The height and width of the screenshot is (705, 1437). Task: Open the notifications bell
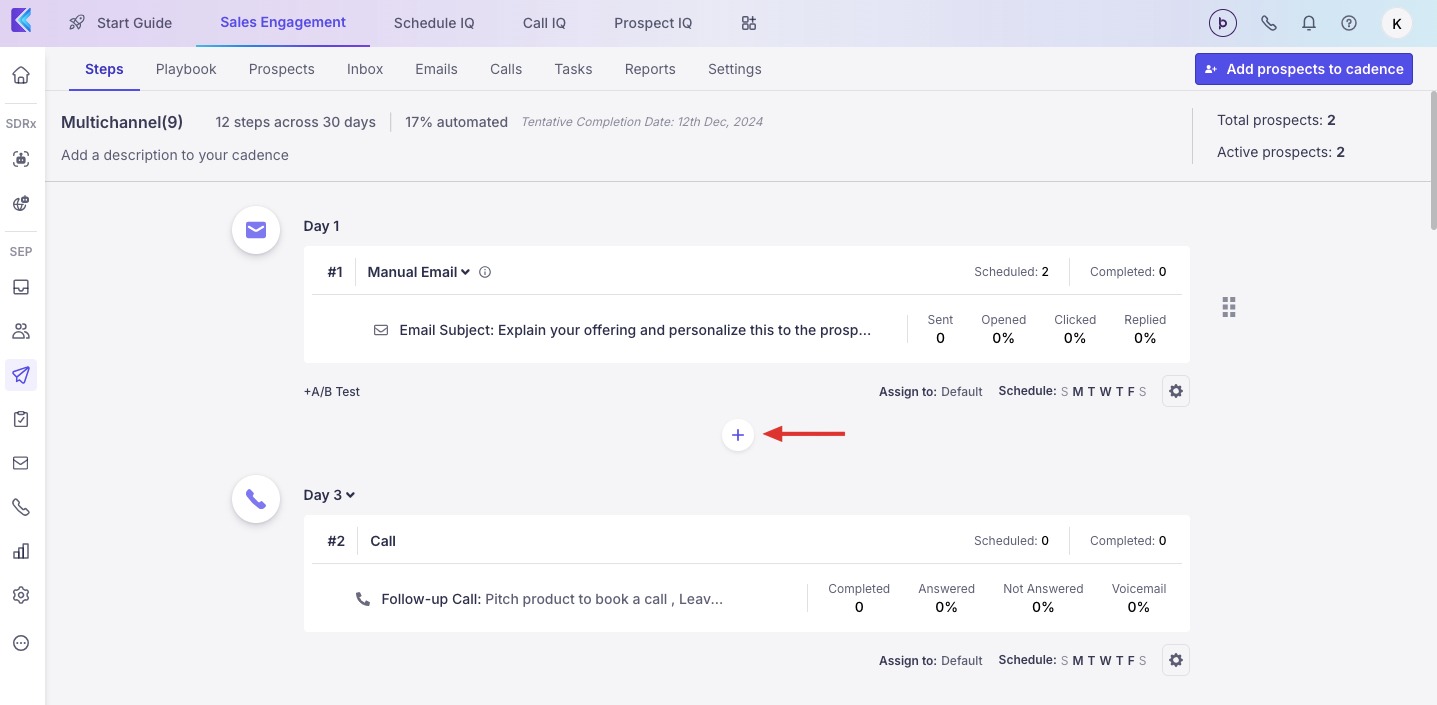(x=1308, y=23)
